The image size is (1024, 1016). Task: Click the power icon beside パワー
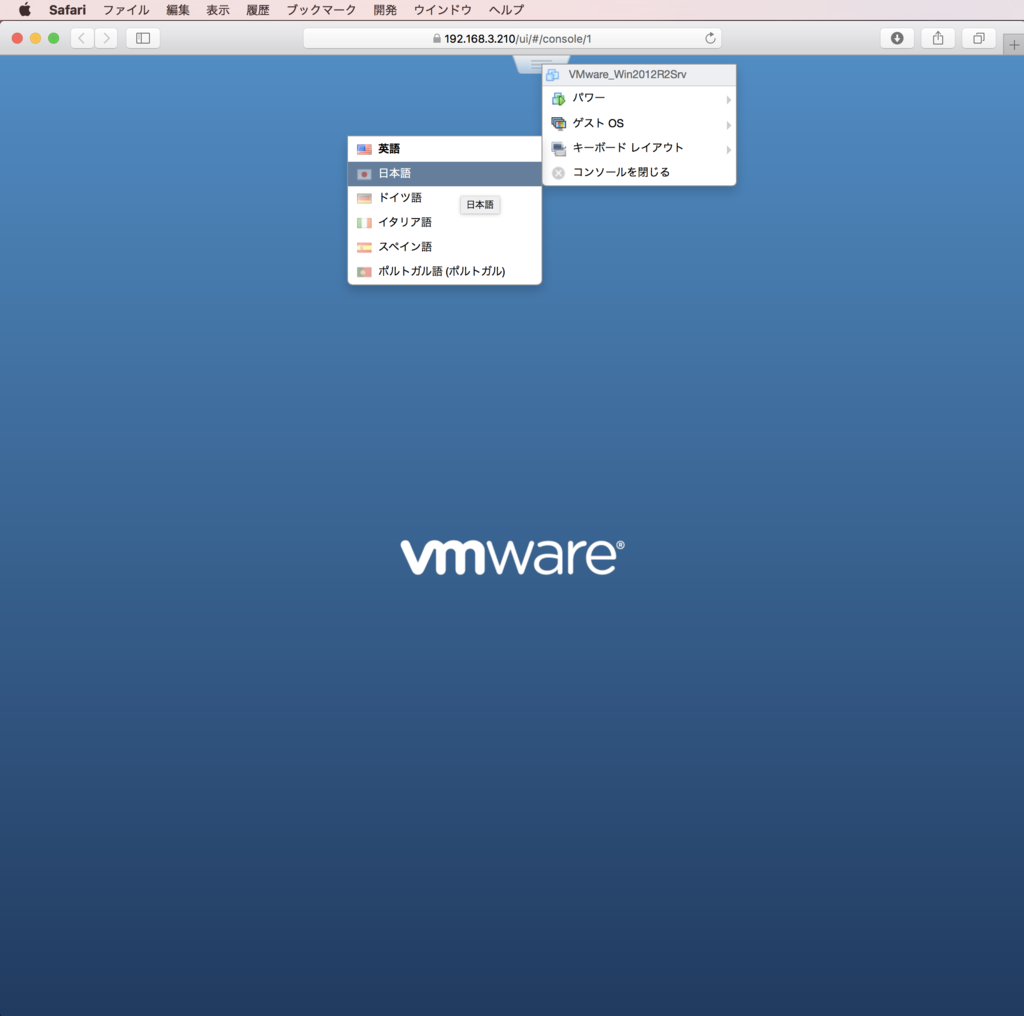(558, 99)
